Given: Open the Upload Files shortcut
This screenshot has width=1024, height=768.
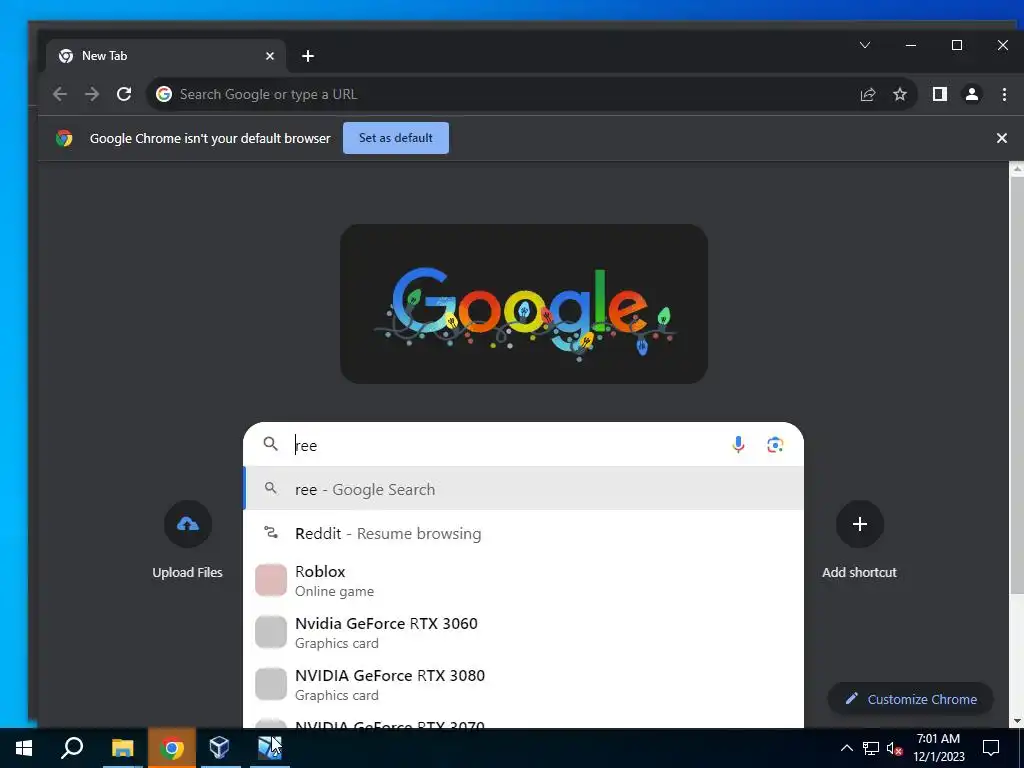Looking at the screenshot, I should (x=187, y=539).
